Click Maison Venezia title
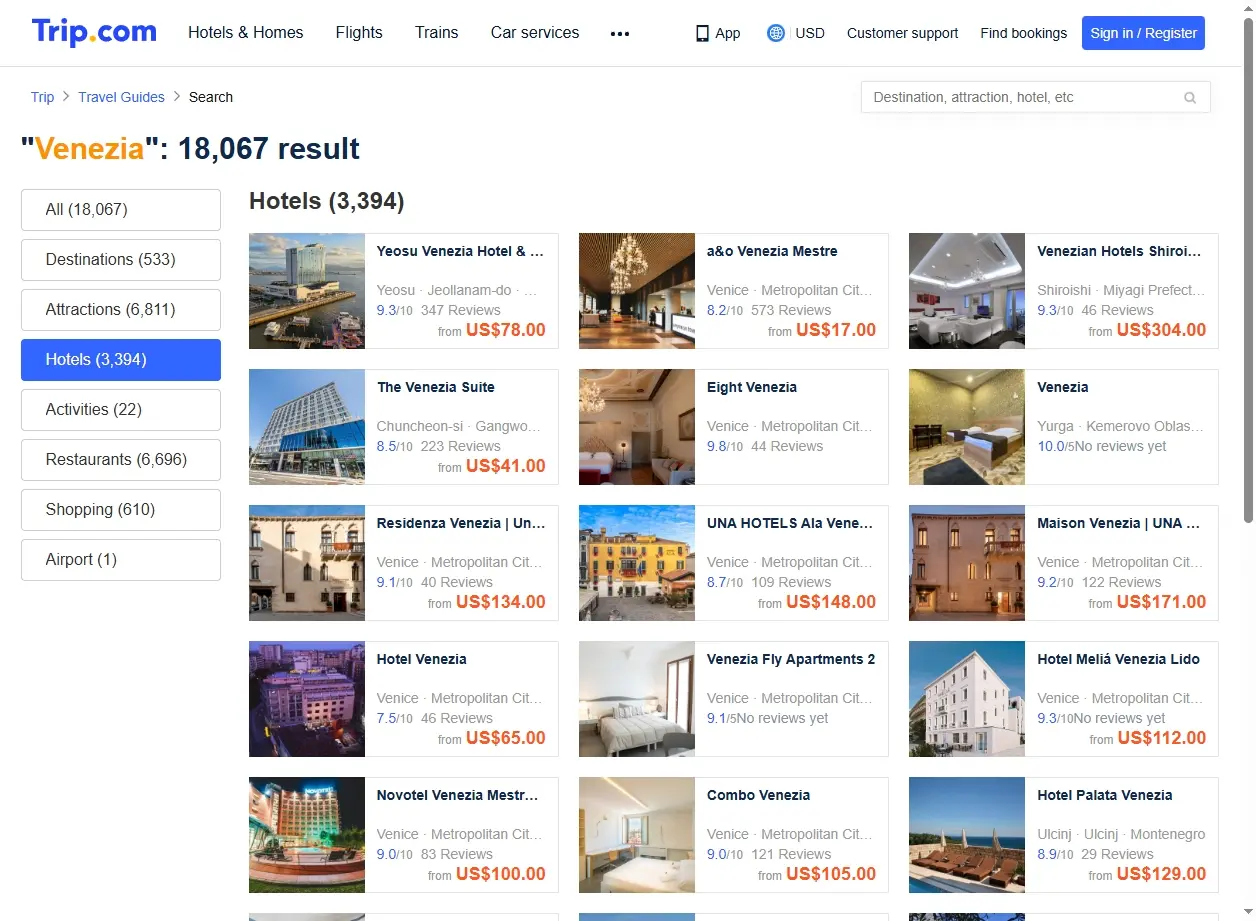The height and width of the screenshot is (921, 1256). point(1119,523)
